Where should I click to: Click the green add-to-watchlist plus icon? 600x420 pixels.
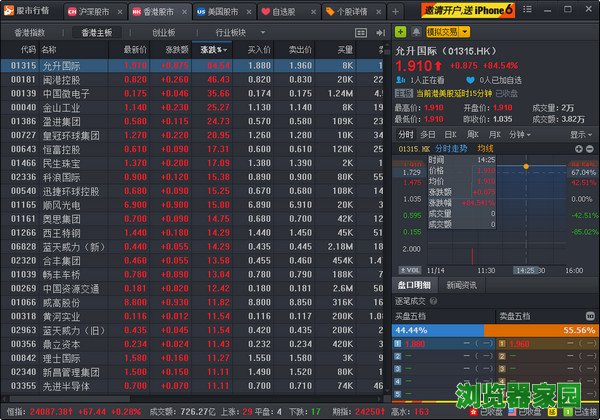click(401, 31)
